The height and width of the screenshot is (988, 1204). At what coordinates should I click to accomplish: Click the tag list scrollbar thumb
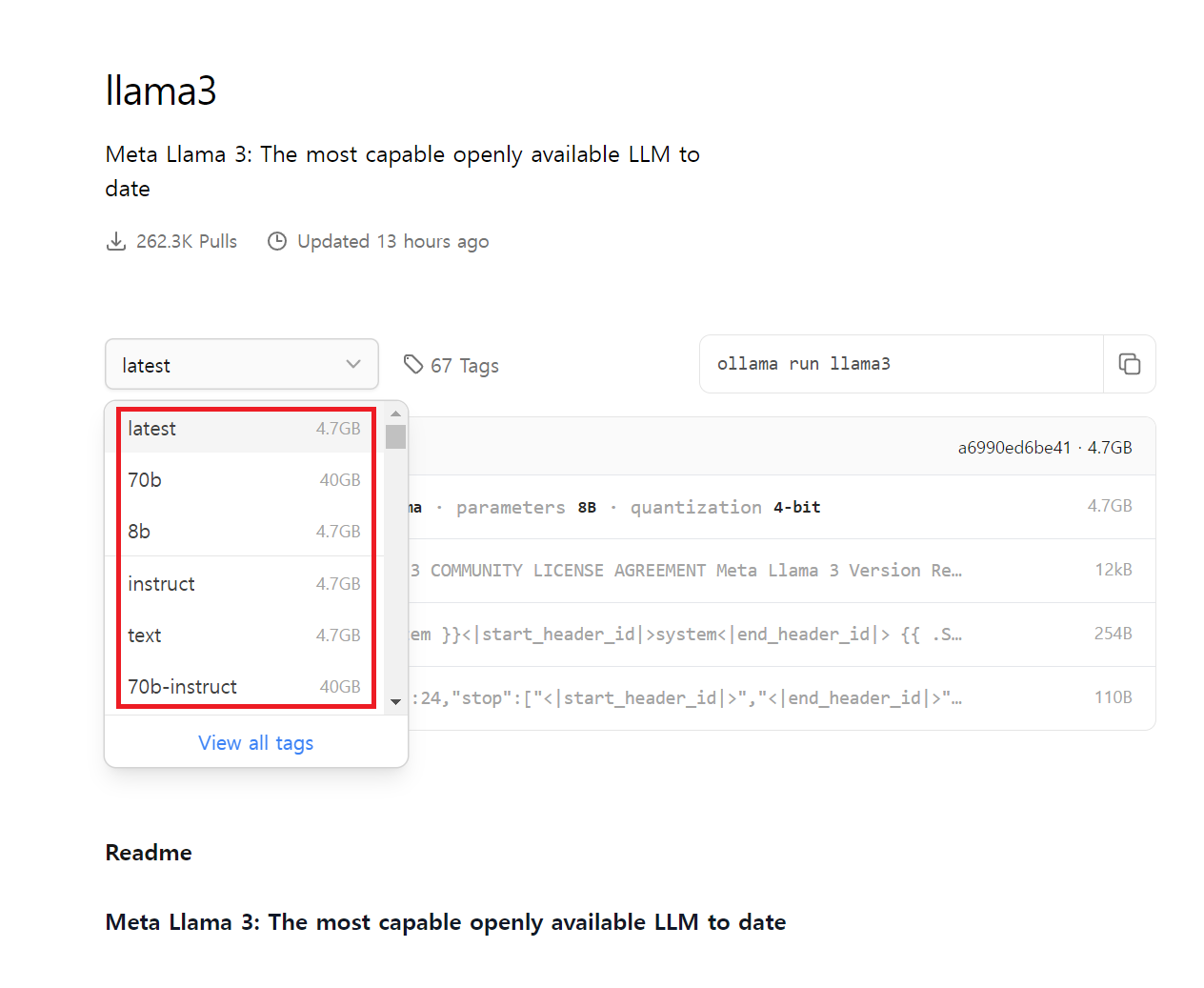[395, 436]
